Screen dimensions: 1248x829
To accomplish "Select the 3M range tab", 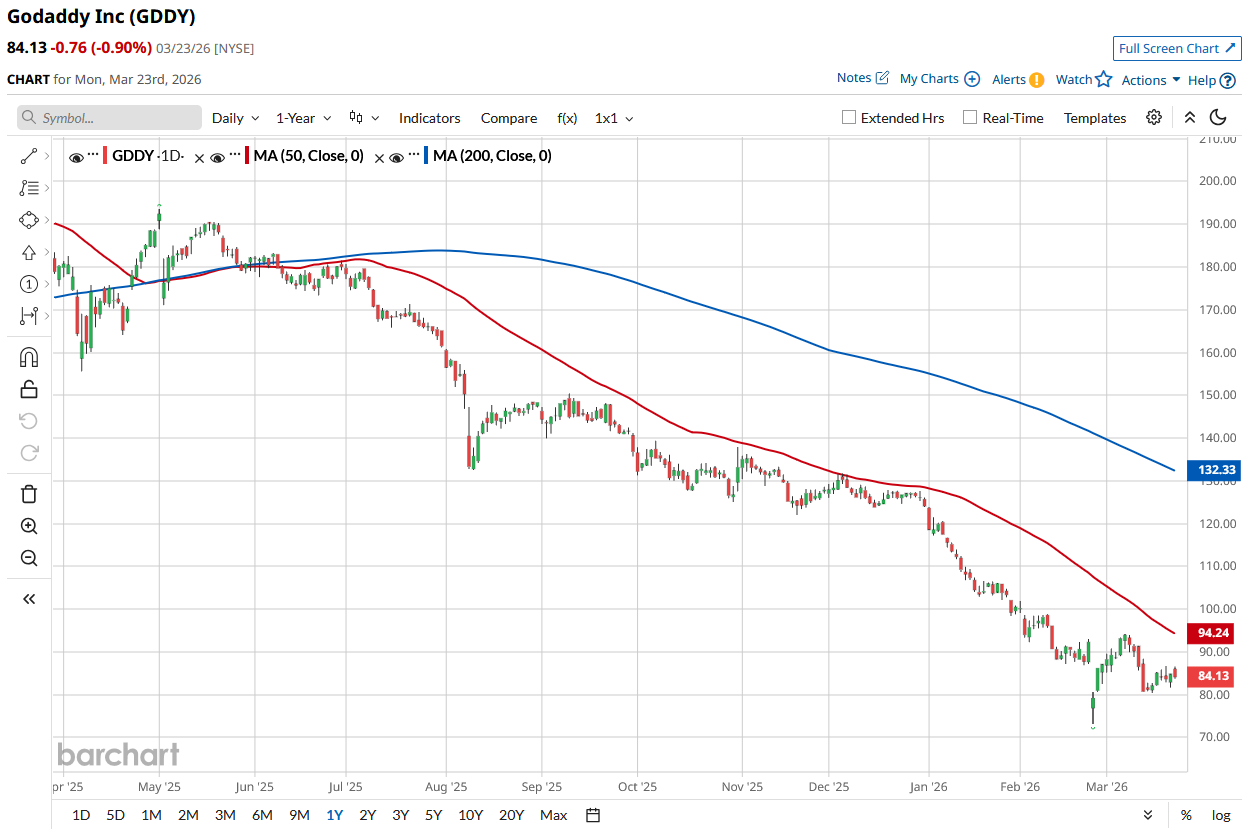I will point(225,815).
